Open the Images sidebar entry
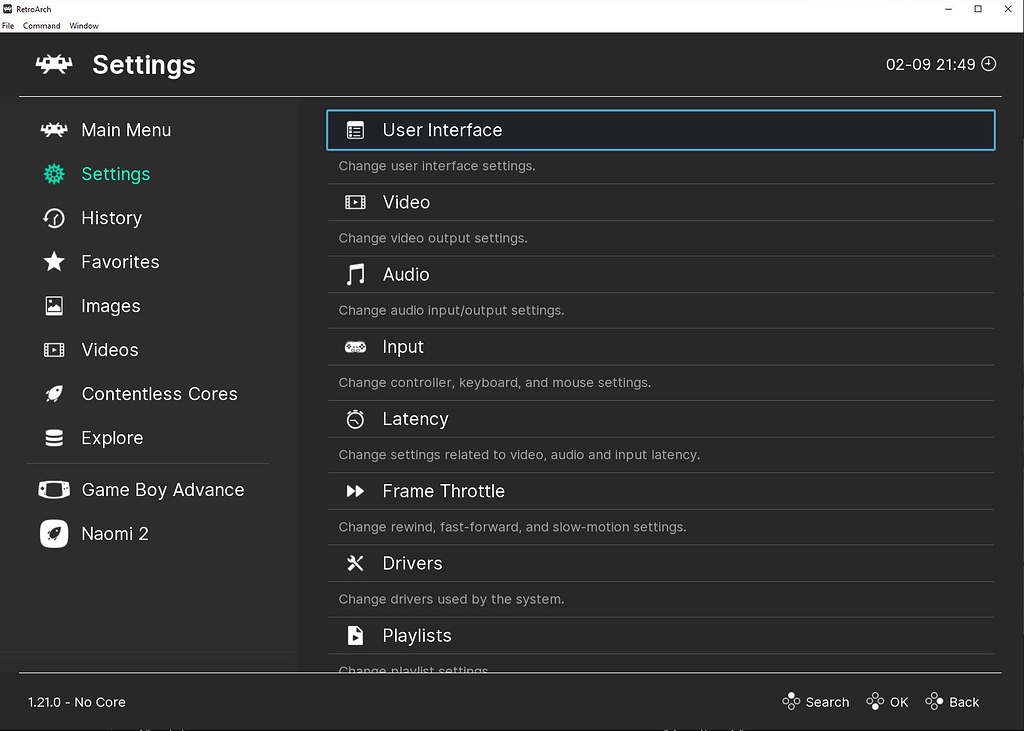 (x=110, y=306)
